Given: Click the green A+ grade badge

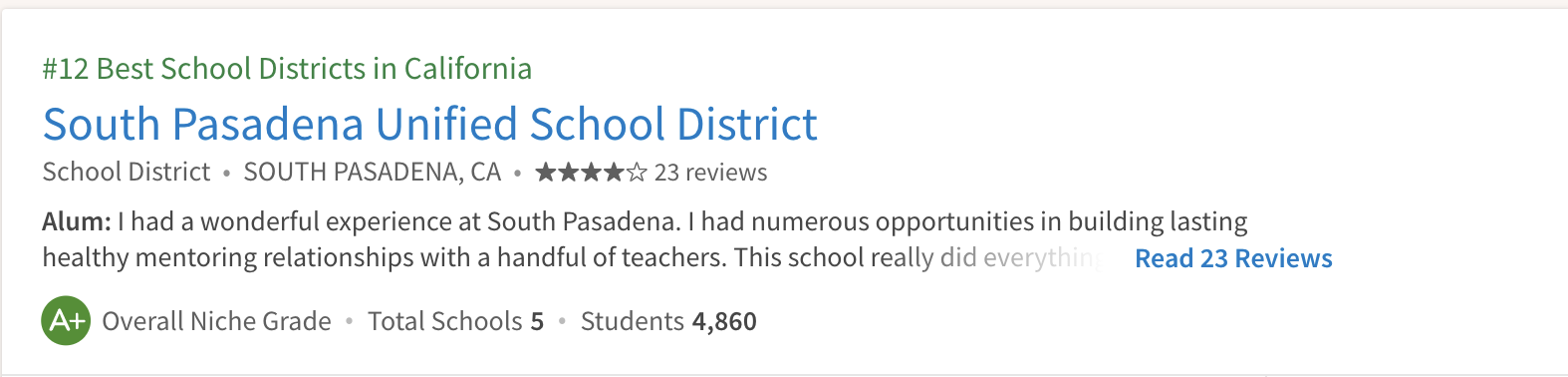Looking at the screenshot, I should [x=66, y=320].
